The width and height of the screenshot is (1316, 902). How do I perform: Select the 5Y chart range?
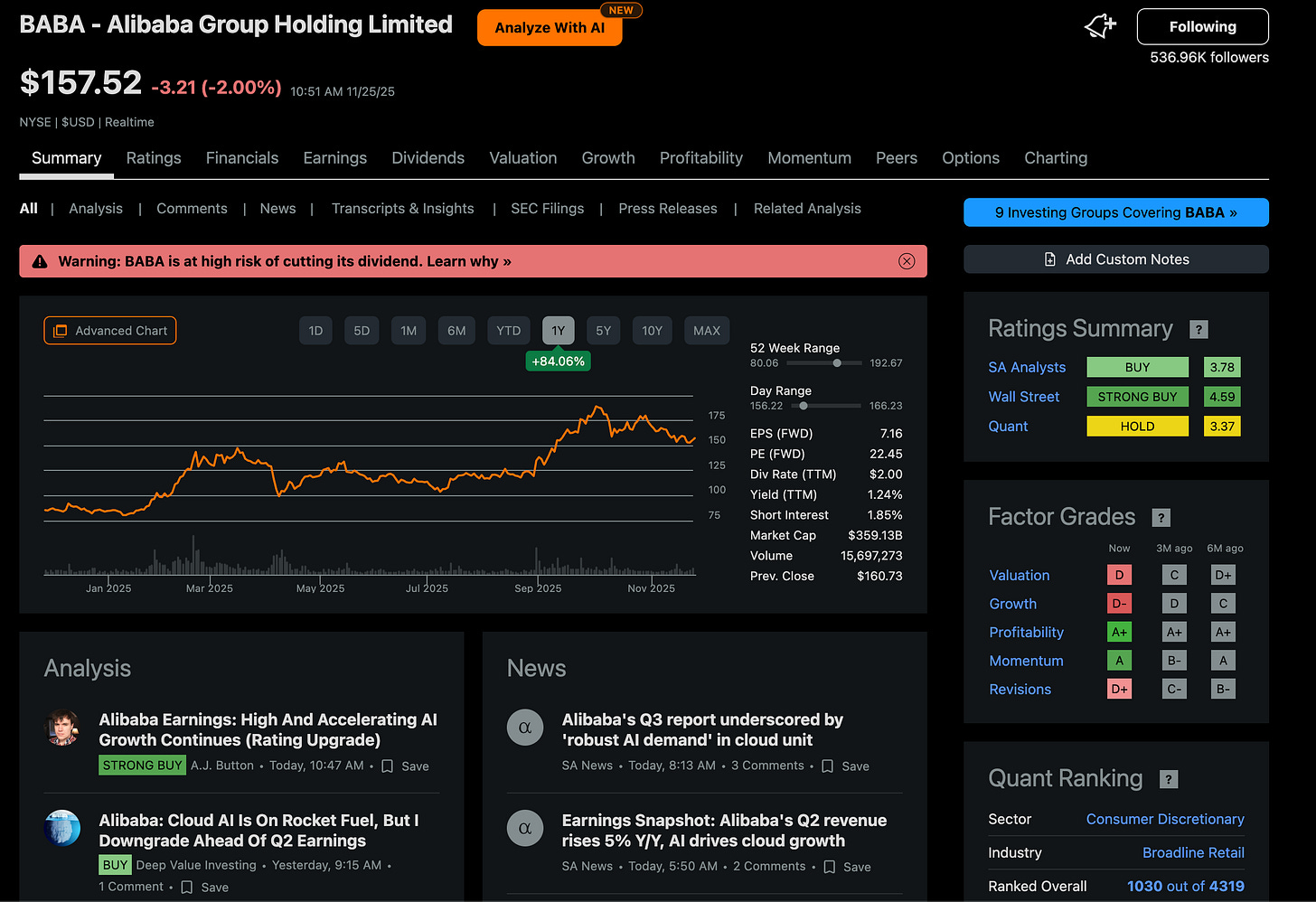point(603,331)
